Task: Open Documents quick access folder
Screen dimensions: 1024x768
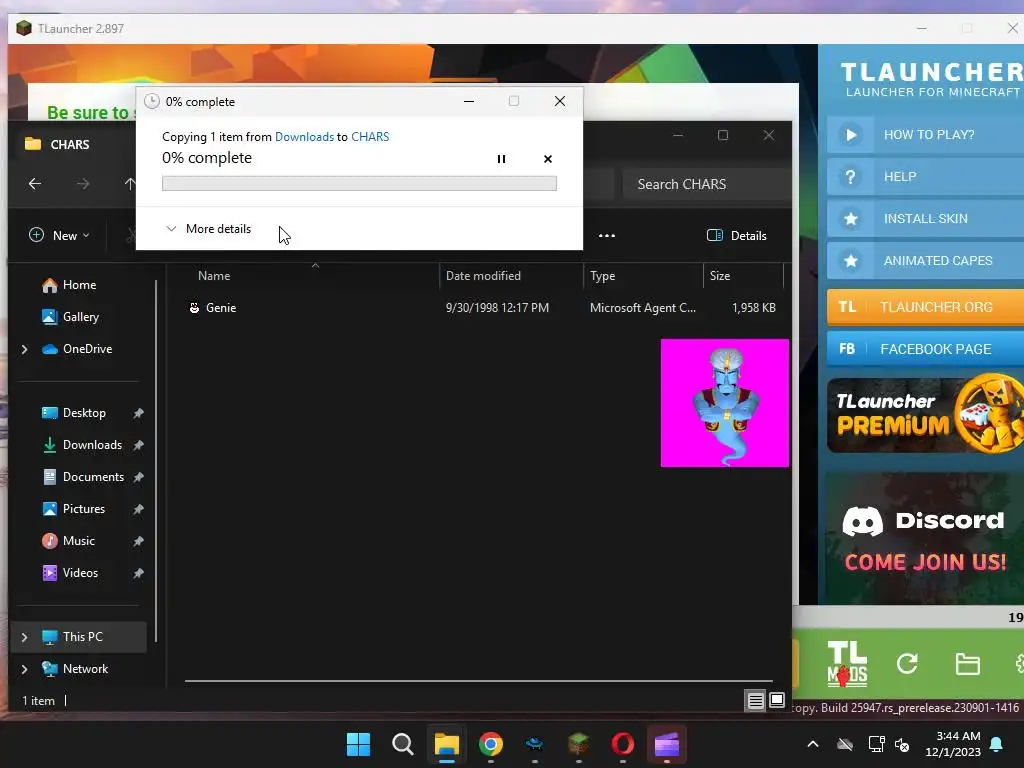Action: tap(83, 477)
